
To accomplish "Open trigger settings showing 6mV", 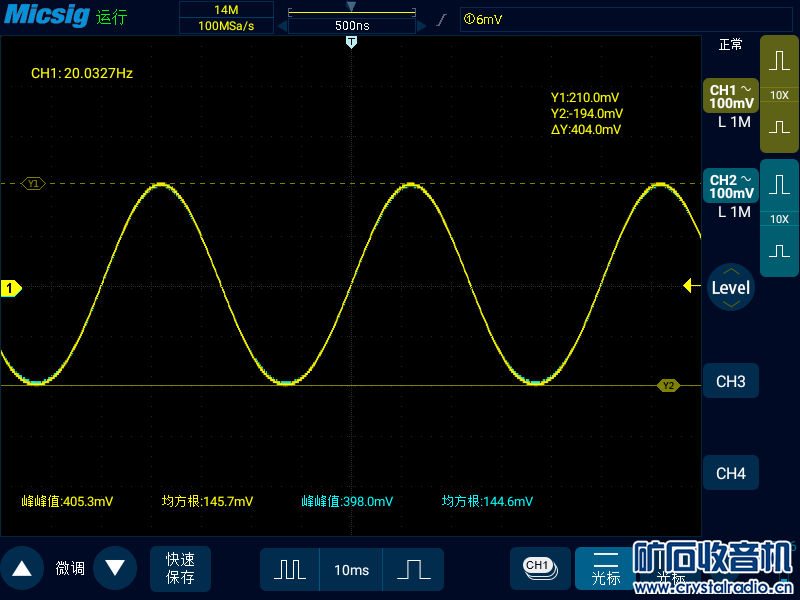I will coord(626,19).
